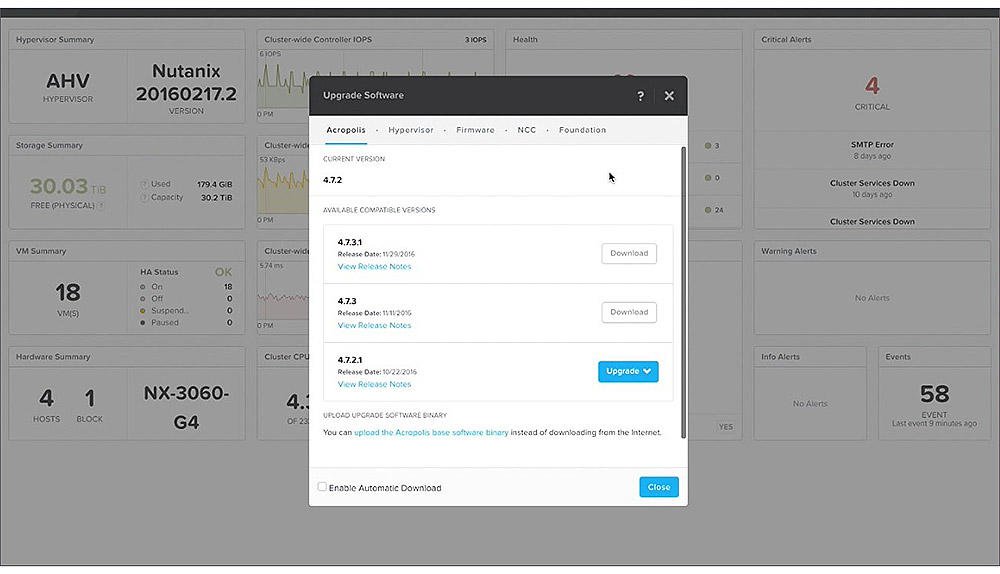
Task: Click the Off status dot in VM Summary
Action: coord(143,298)
